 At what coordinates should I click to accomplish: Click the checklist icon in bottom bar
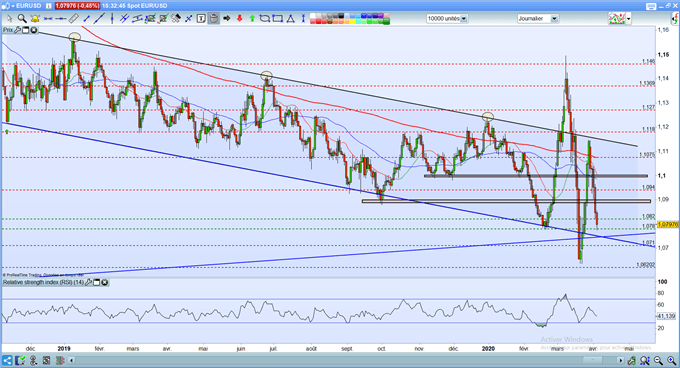tap(20, 360)
